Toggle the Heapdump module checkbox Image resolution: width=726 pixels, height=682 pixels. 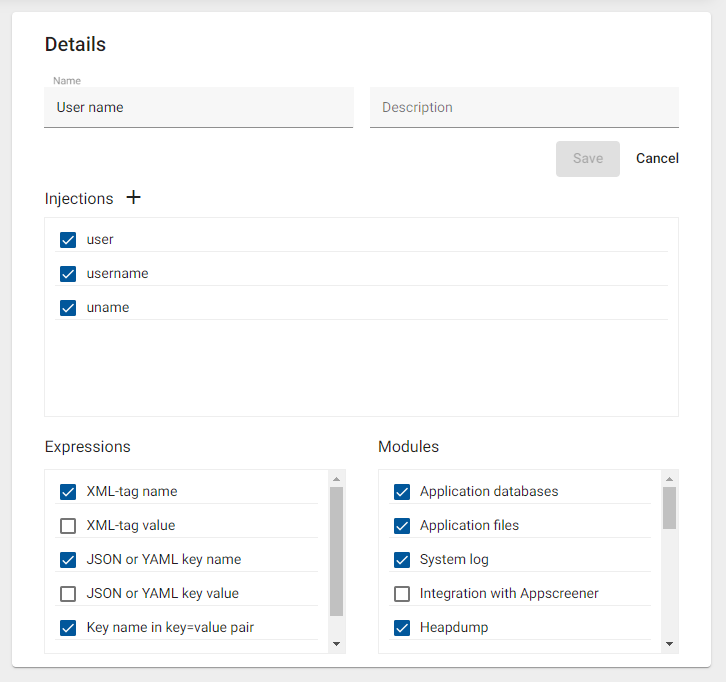[x=402, y=628]
